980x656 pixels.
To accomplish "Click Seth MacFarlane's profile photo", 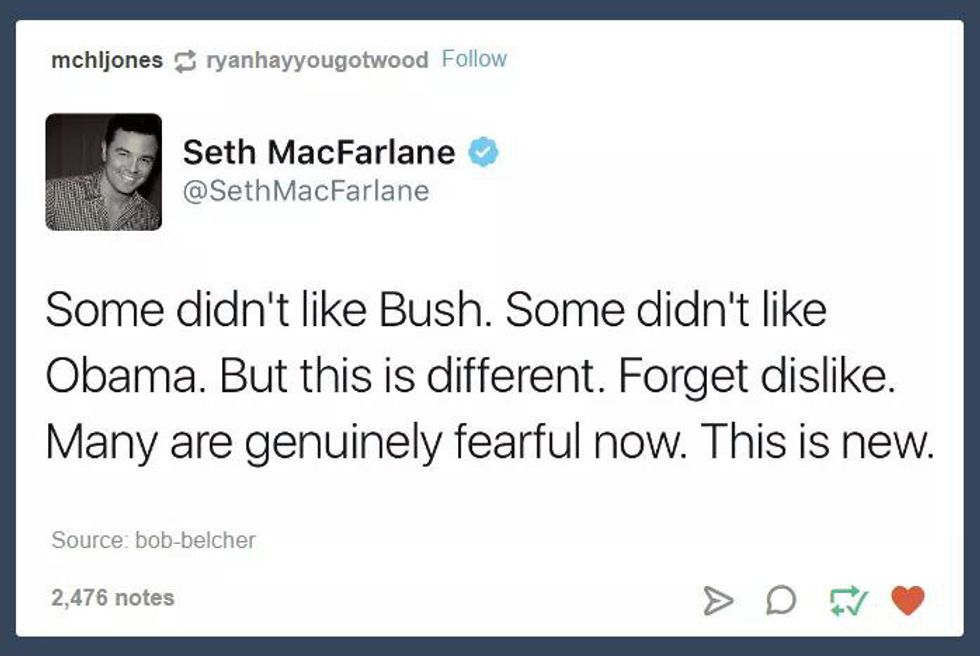I will (104, 172).
